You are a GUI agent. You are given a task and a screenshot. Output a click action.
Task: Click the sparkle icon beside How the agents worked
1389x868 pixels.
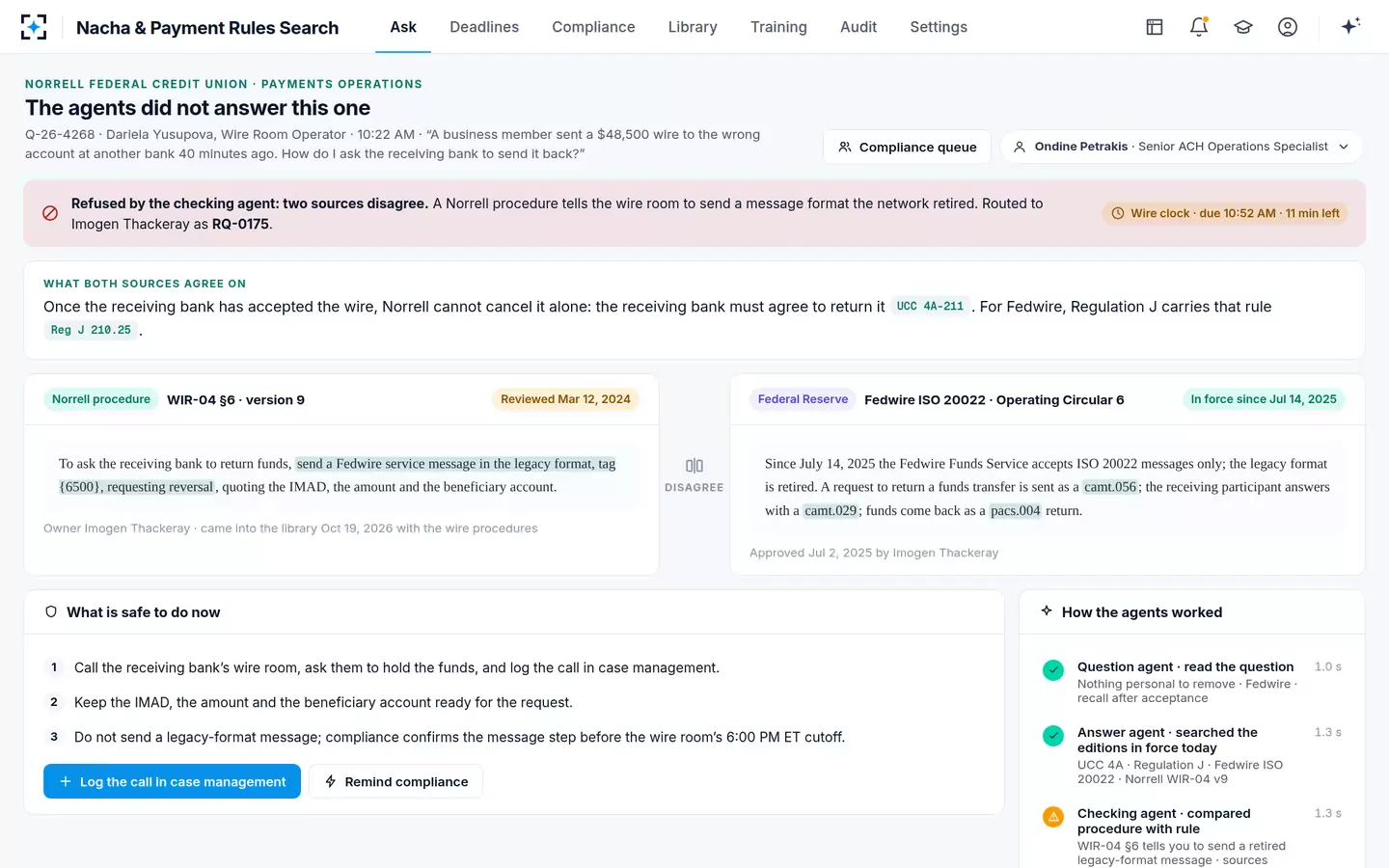(x=1047, y=611)
